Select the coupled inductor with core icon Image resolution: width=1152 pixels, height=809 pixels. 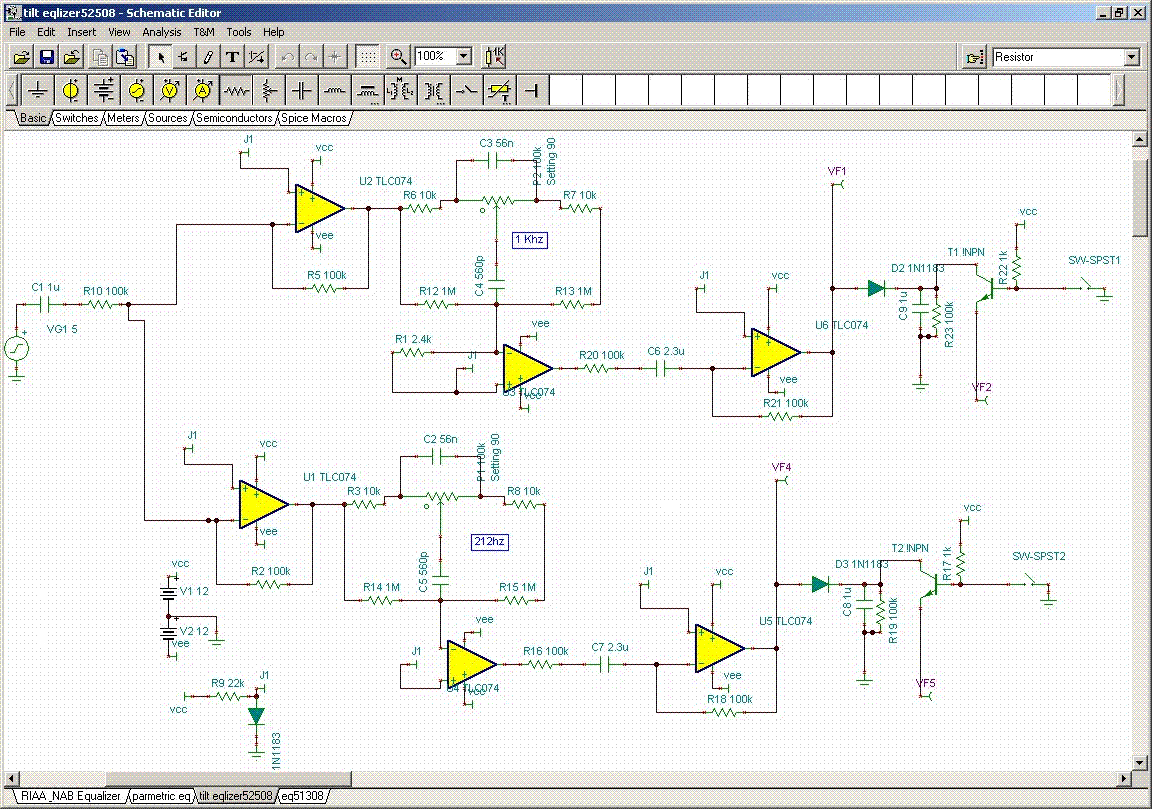(x=368, y=90)
